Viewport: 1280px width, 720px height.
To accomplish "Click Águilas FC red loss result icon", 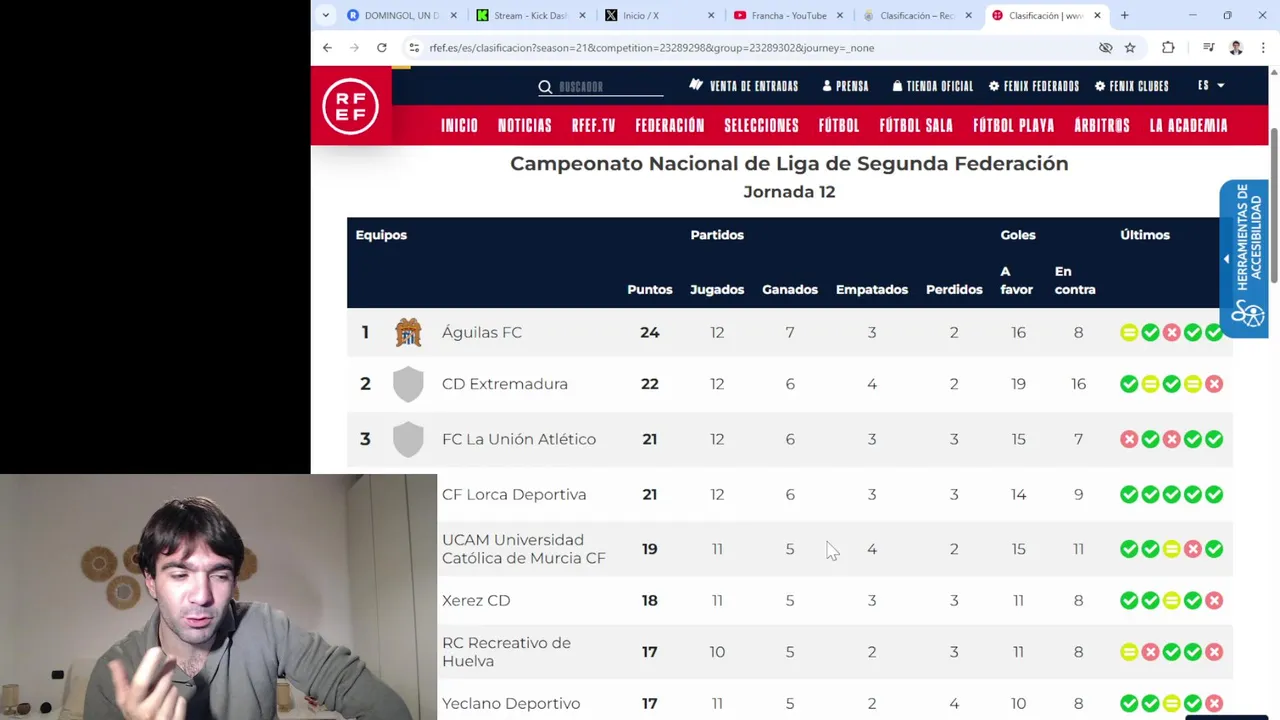I will click(1171, 332).
